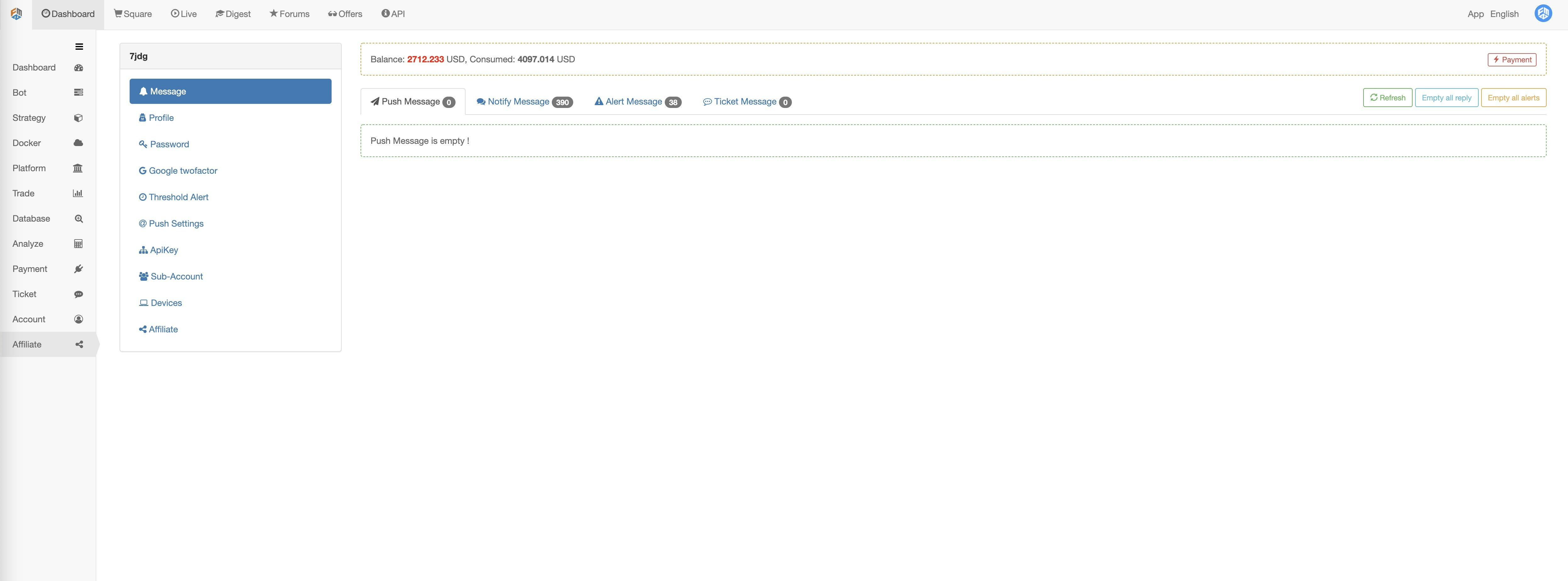This screenshot has width=1568, height=581.
Task: Open the English language selector
Action: coord(1504,14)
